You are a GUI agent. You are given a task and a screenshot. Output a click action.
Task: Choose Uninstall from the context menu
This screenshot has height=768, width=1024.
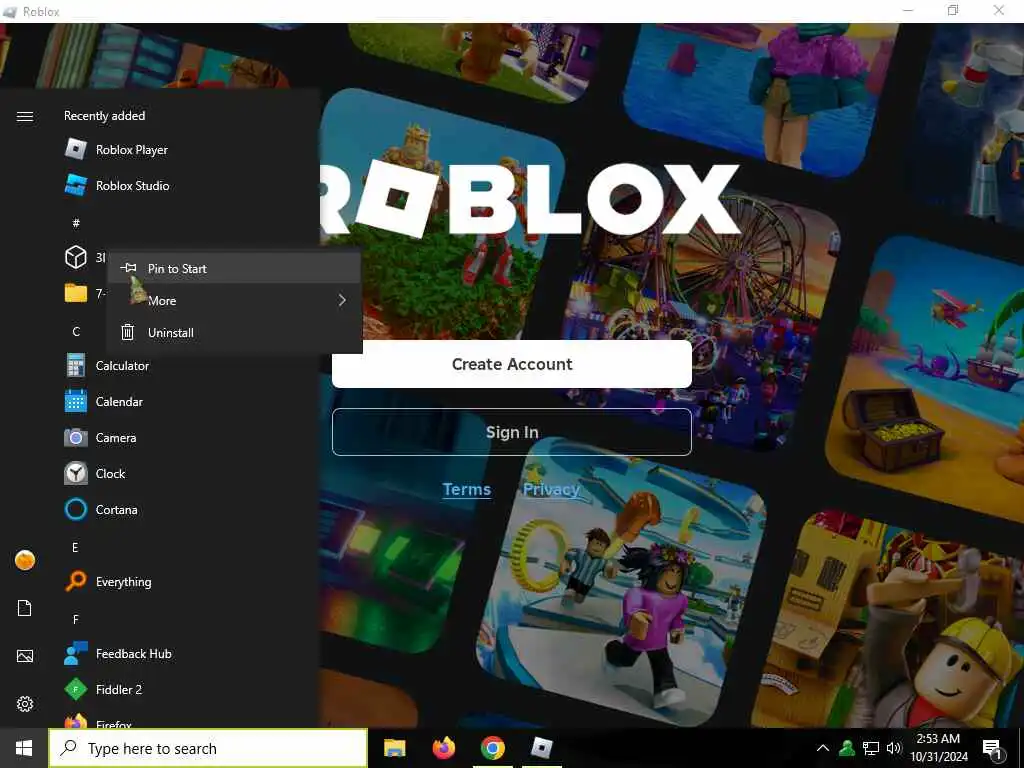point(235,332)
